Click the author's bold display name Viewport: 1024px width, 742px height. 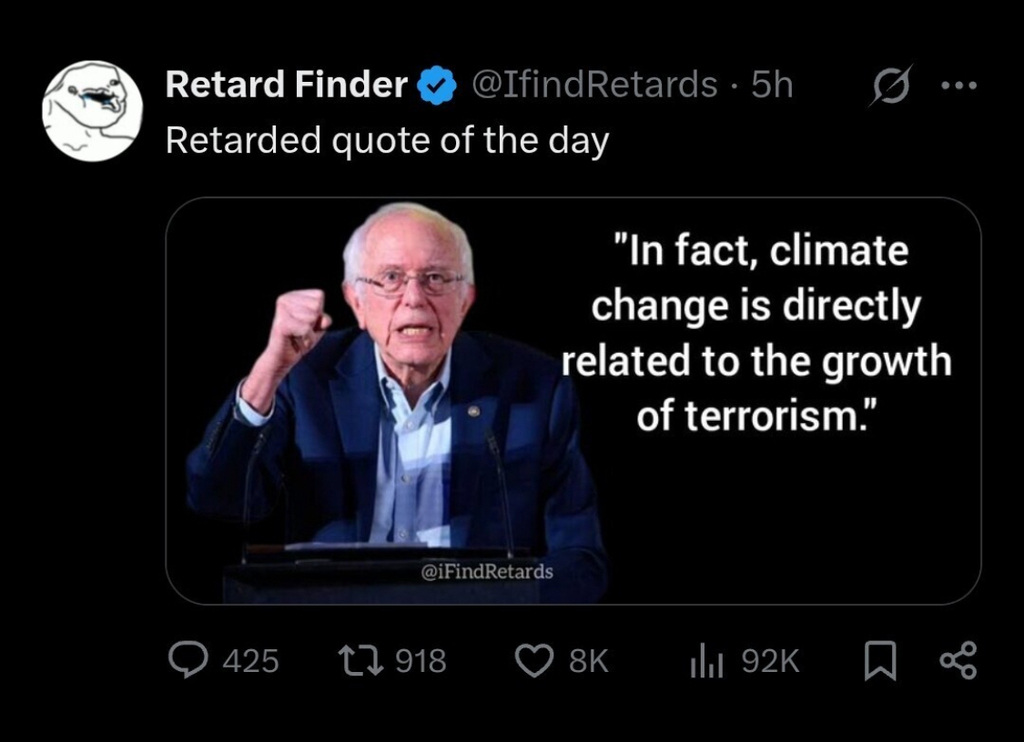pyautogui.click(x=286, y=86)
